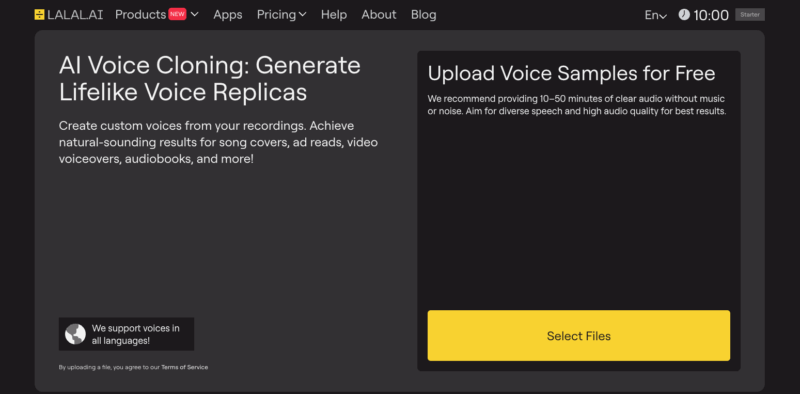Click the Products menu label

point(140,15)
